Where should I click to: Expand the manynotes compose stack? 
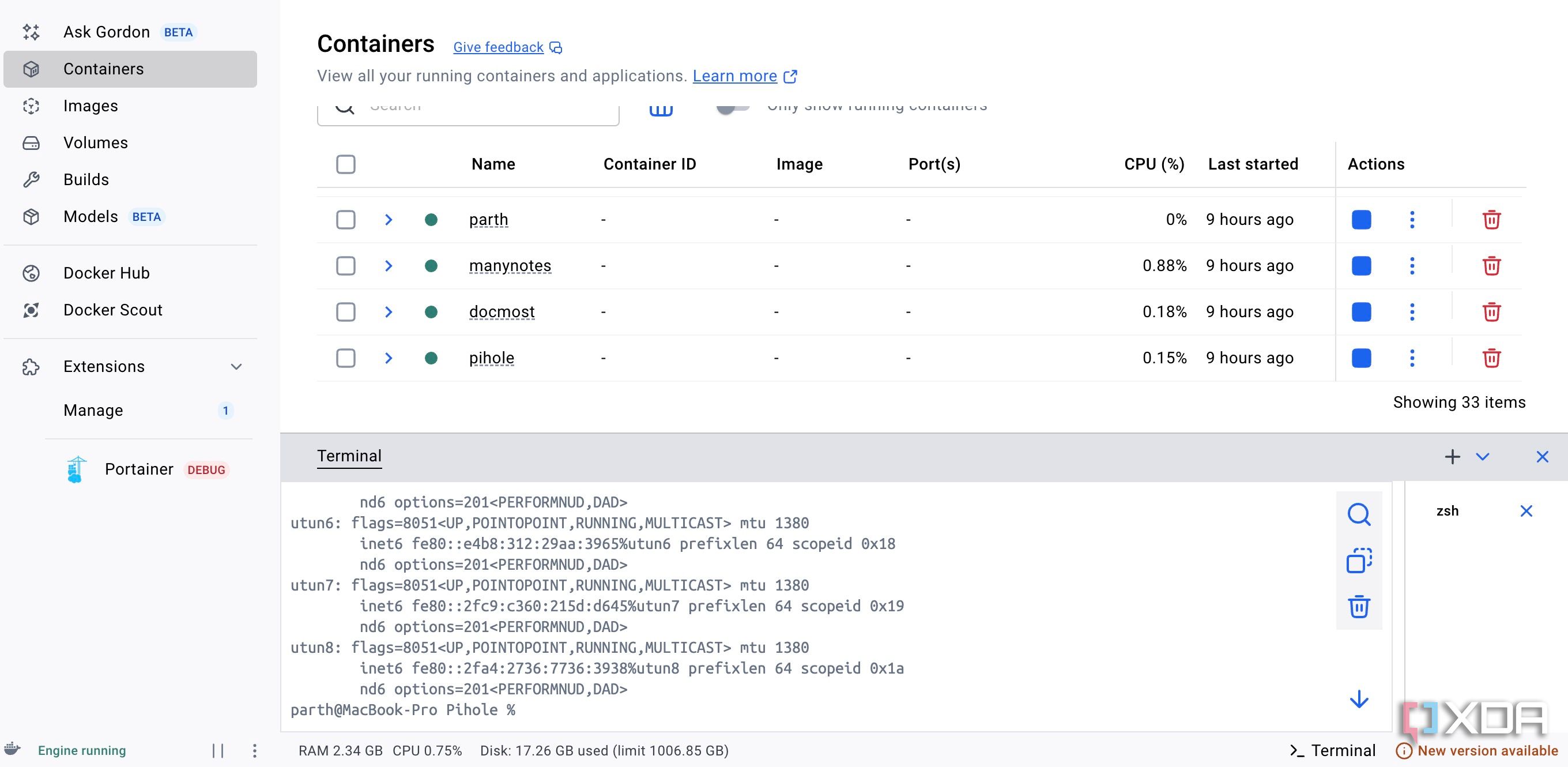pyautogui.click(x=389, y=265)
